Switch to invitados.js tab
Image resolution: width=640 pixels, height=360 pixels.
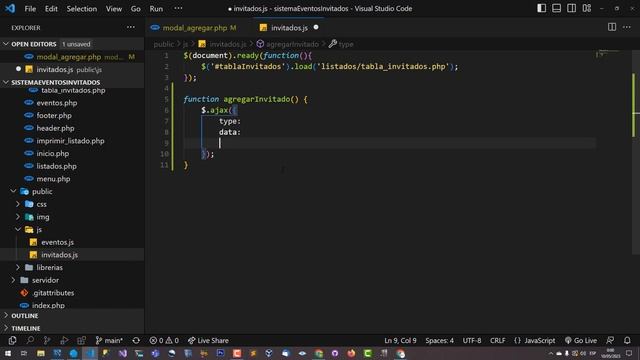(289, 28)
